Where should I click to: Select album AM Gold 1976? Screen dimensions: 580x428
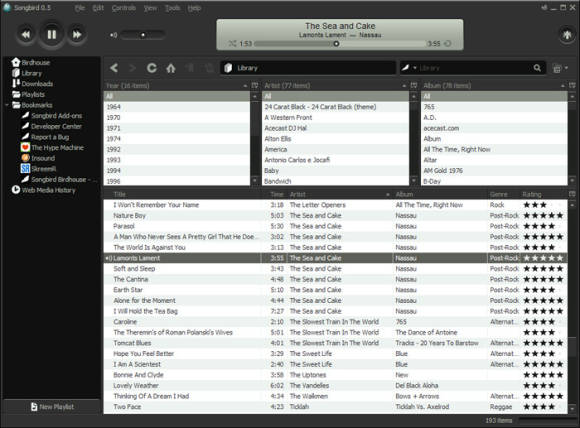pos(494,171)
